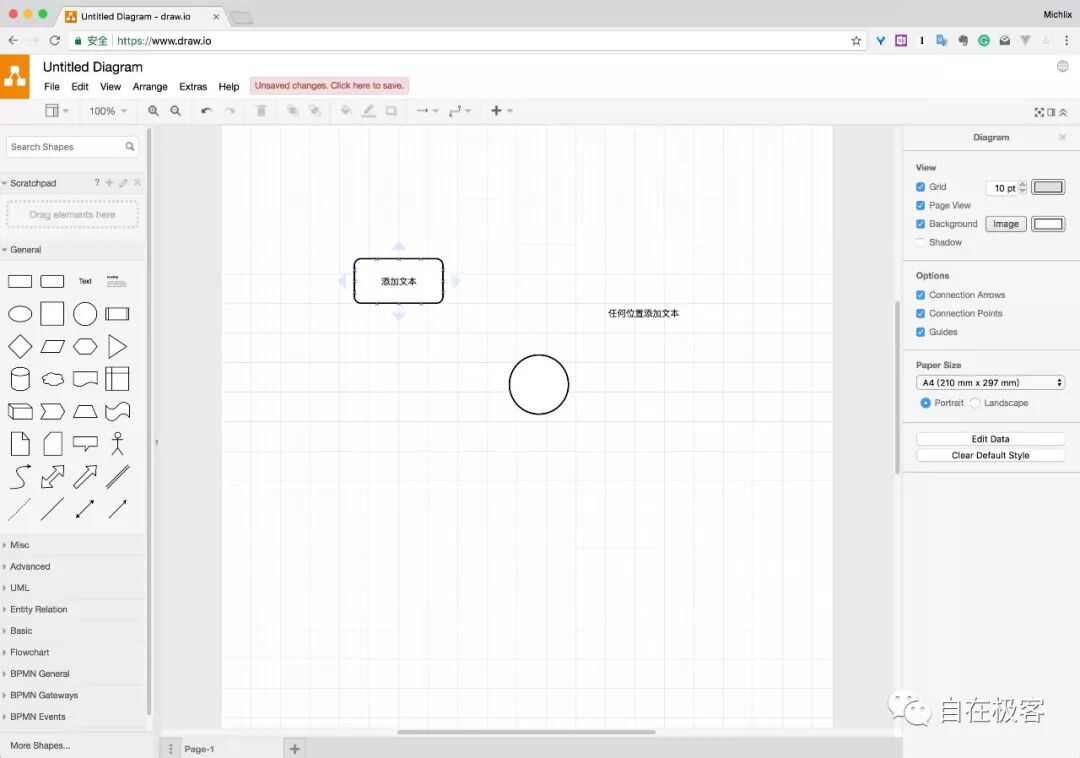Image resolution: width=1080 pixels, height=758 pixels.
Task: Open the File menu
Action: (52, 87)
